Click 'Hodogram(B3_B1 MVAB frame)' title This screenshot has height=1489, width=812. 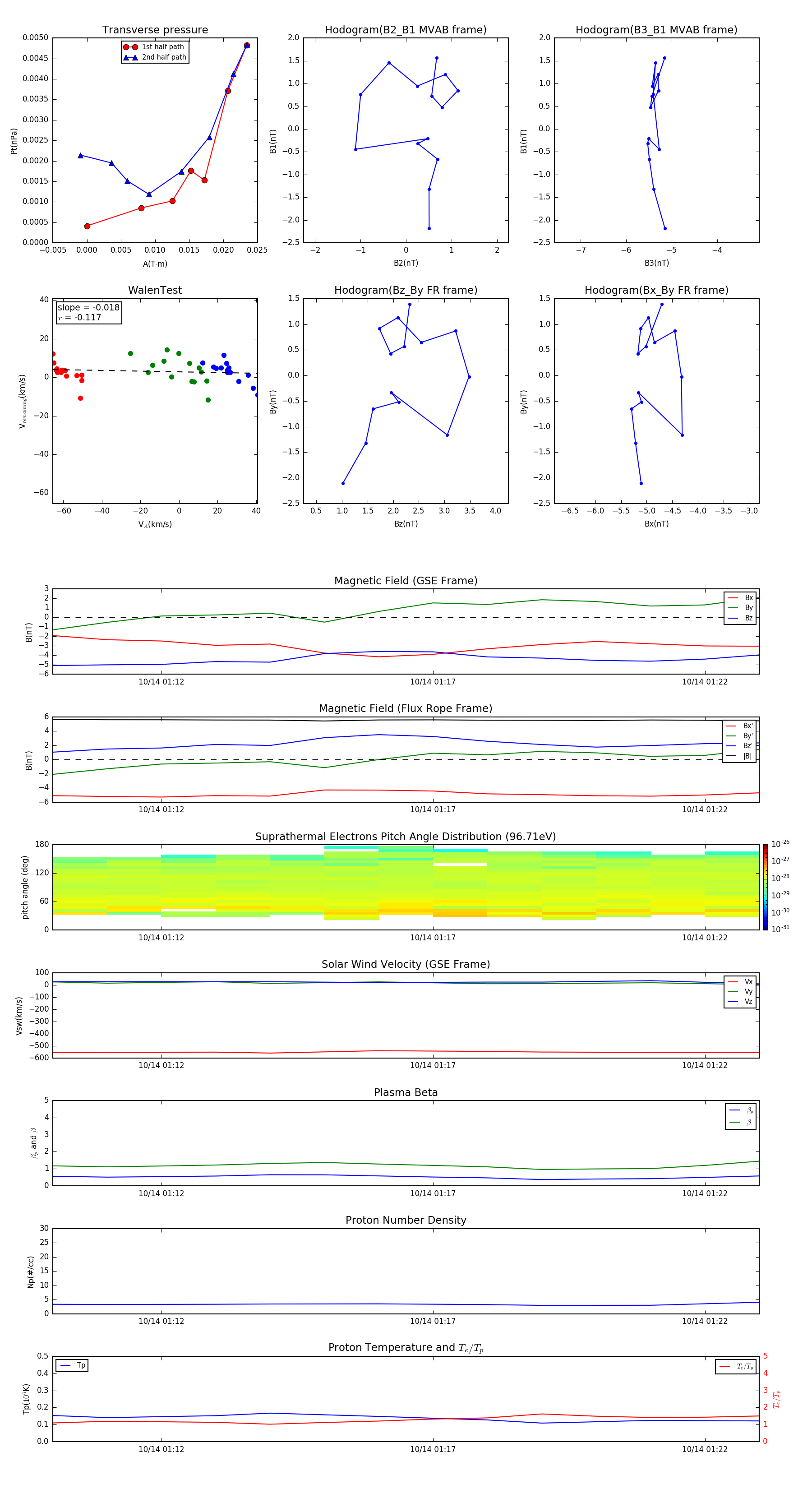click(656, 30)
